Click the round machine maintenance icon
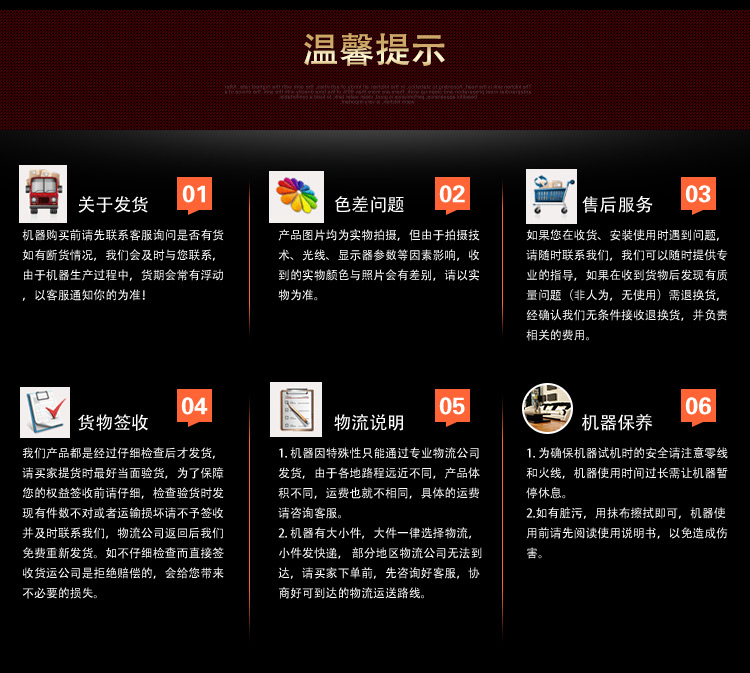This screenshot has width=750, height=673. pos(548,408)
